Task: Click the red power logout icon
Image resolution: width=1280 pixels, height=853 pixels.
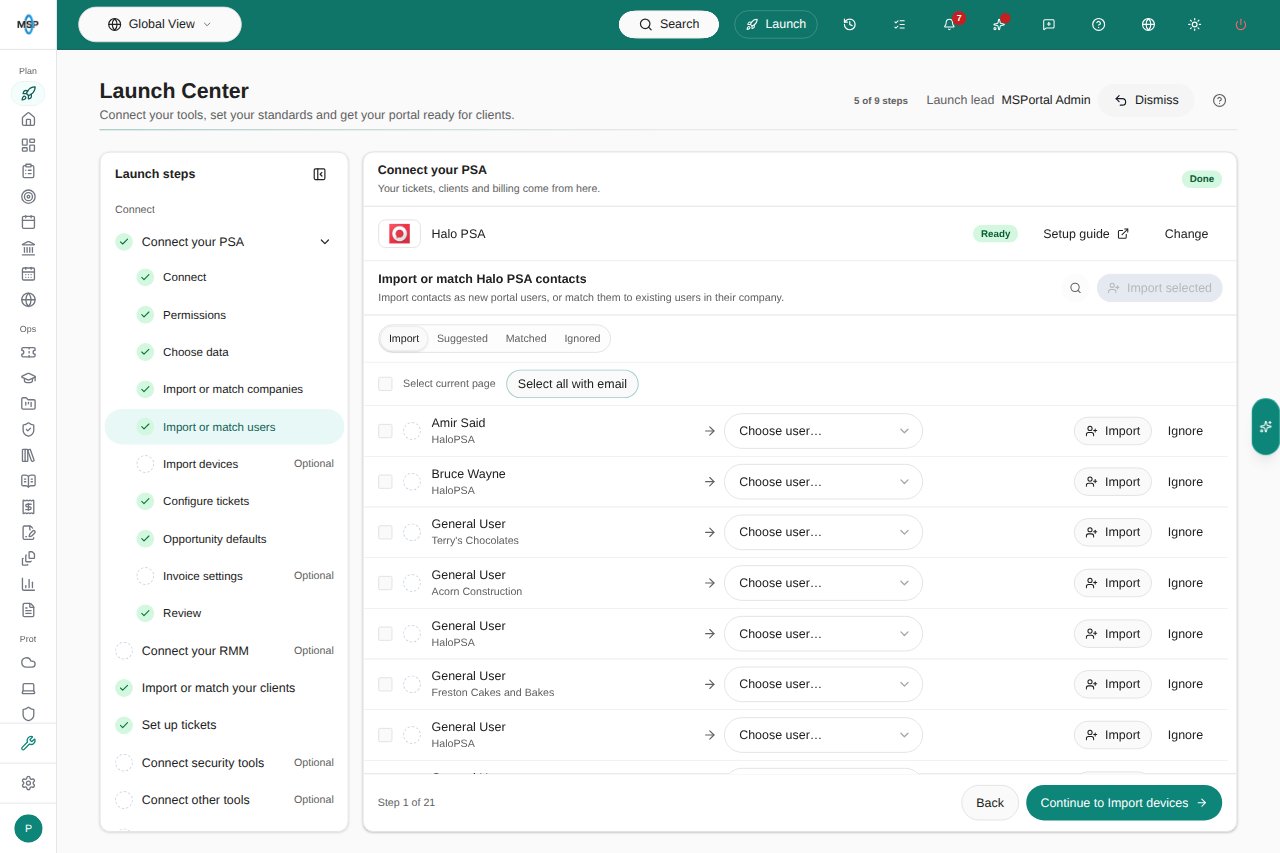Action: tap(1241, 24)
